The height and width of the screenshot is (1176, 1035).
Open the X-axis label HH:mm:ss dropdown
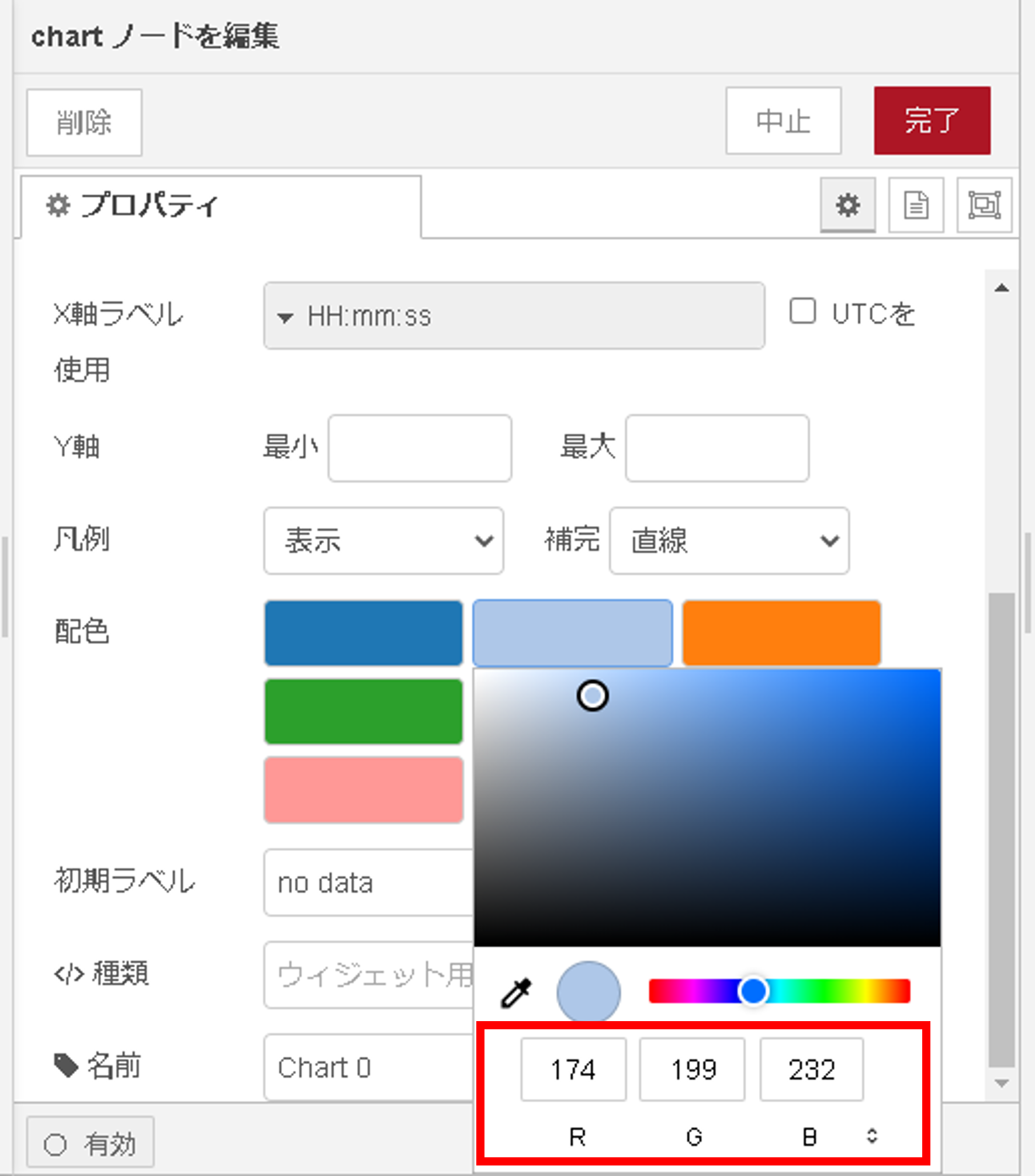coord(514,316)
